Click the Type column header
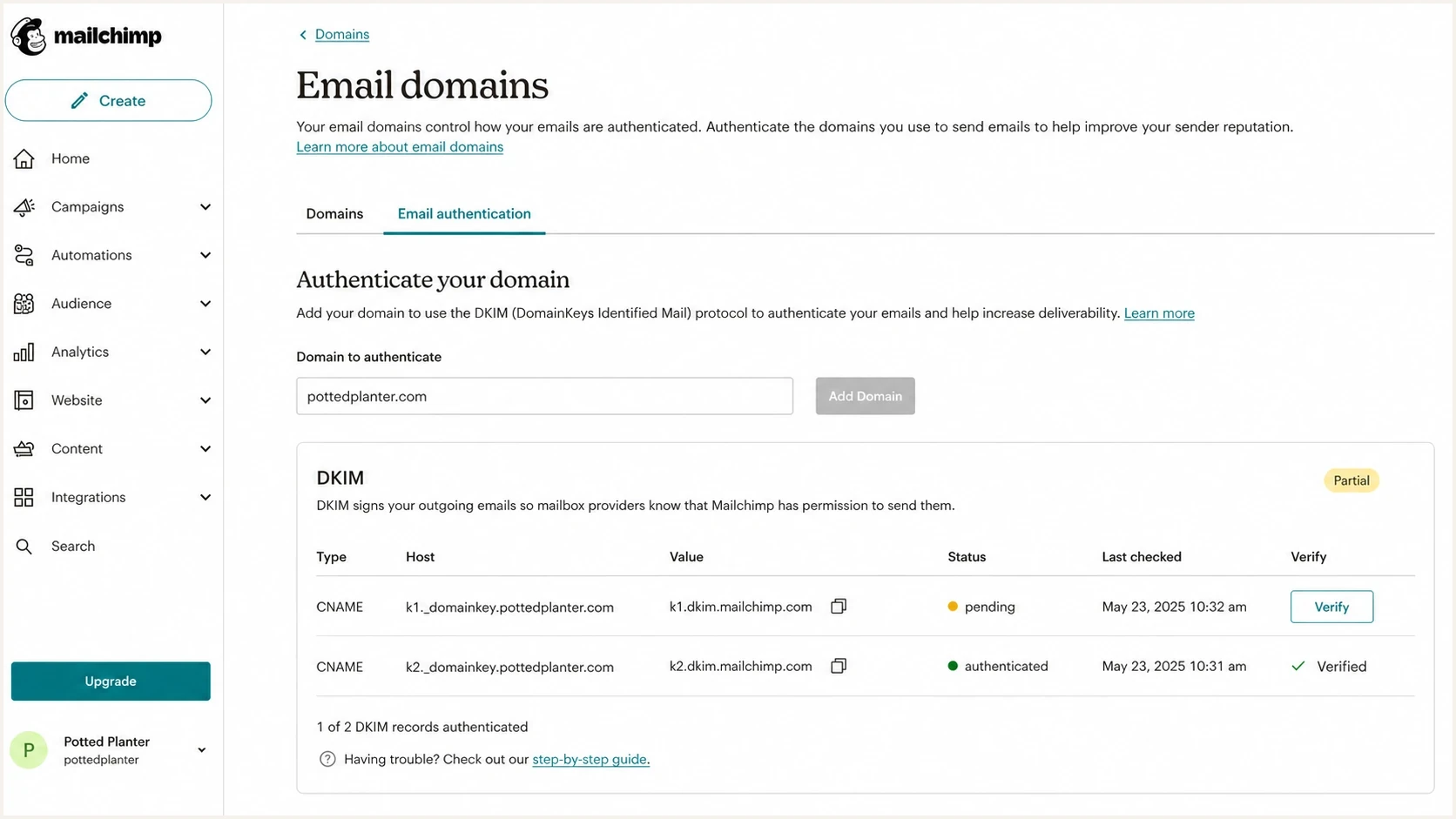The image size is (1456, 819). tap(331, 557)
